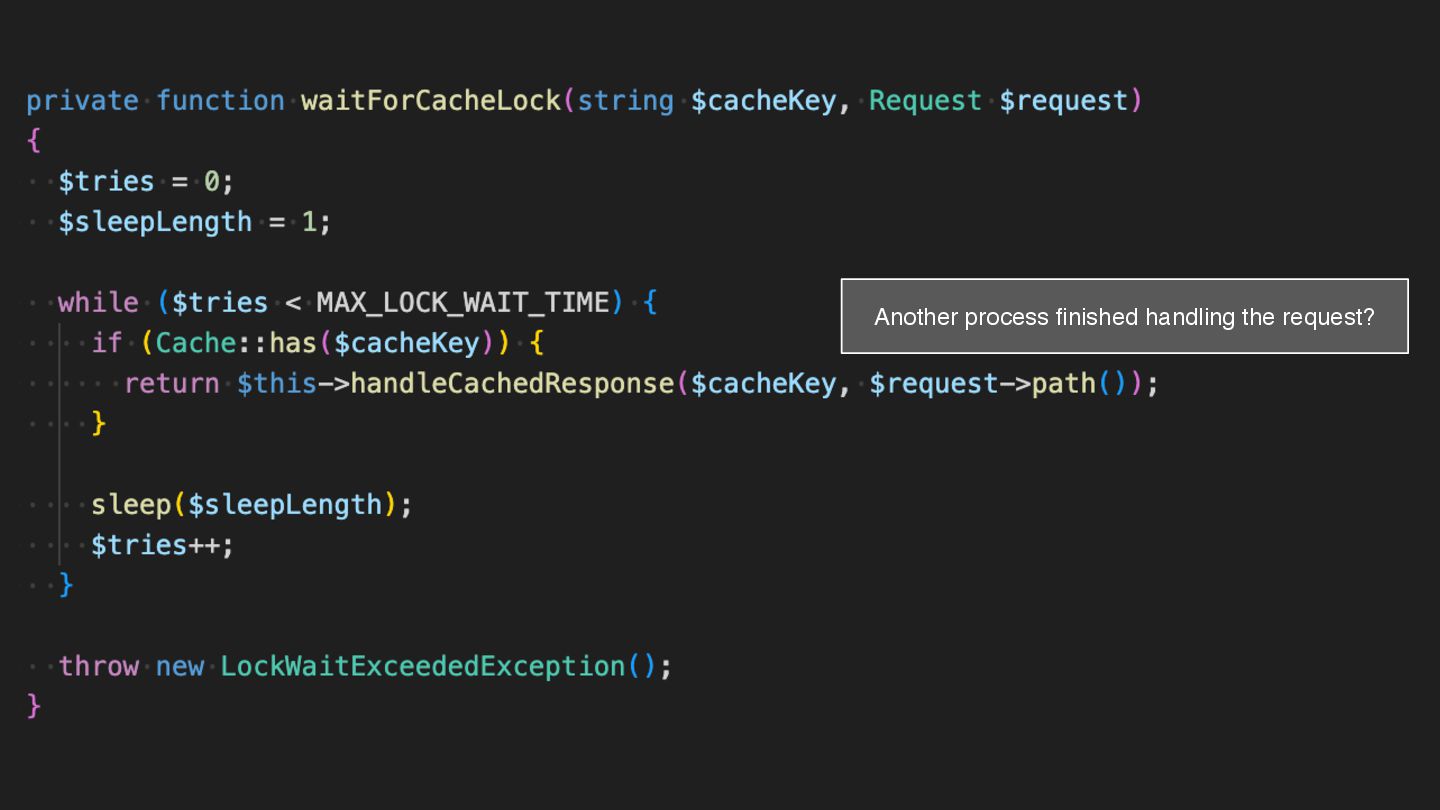Screen dimensions: 1440x810
Task: Click the $sleepLength variable in its assignment
Action: pyautogui.click(x=155, y=222)
